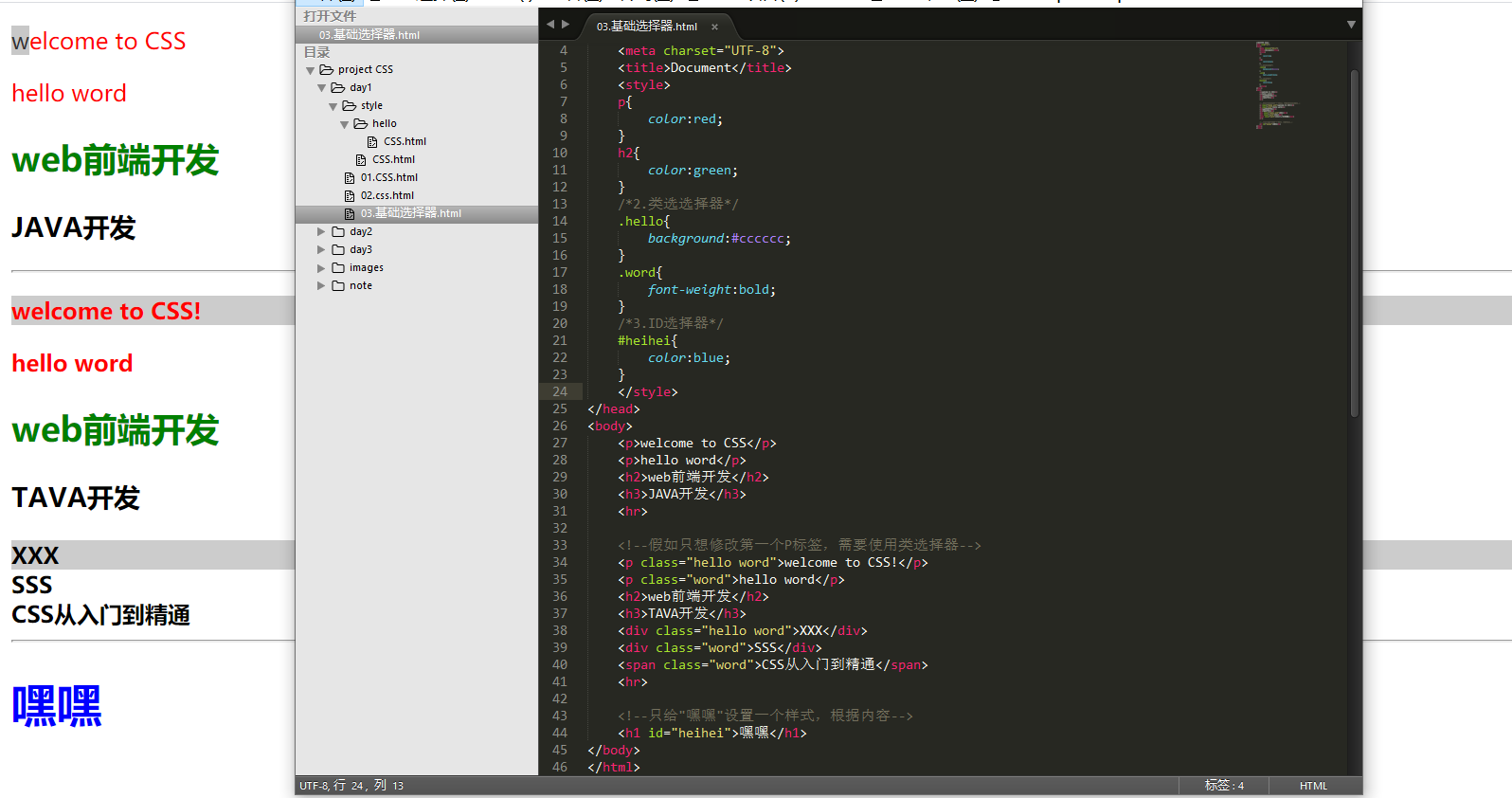Click the span class word line

(x=773, y=664)
